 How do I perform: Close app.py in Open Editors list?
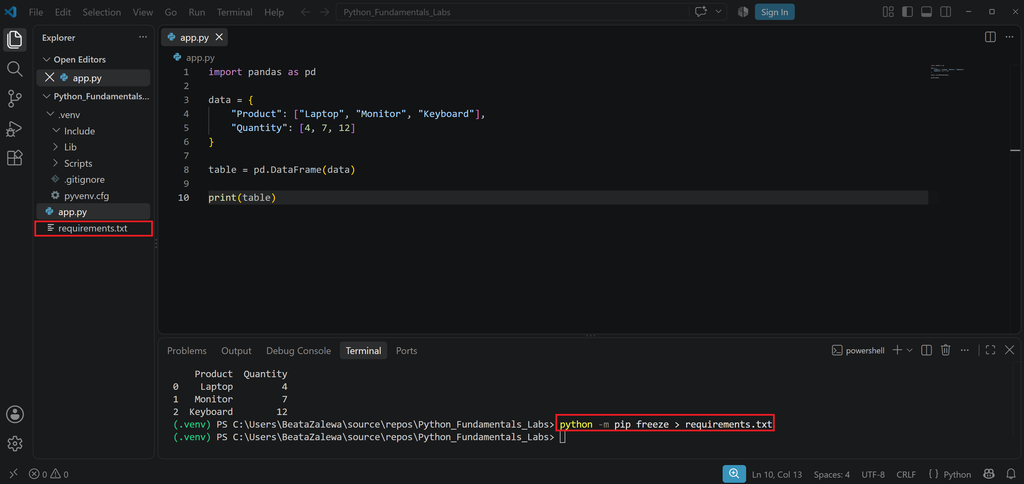[49, 77]
